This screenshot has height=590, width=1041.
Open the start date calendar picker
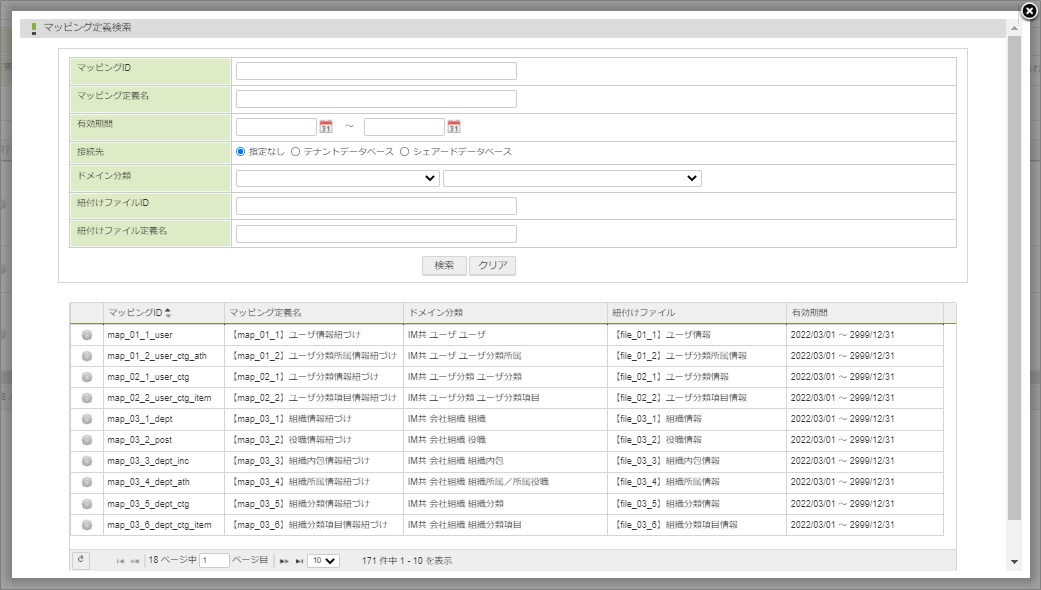coord(326,127)
